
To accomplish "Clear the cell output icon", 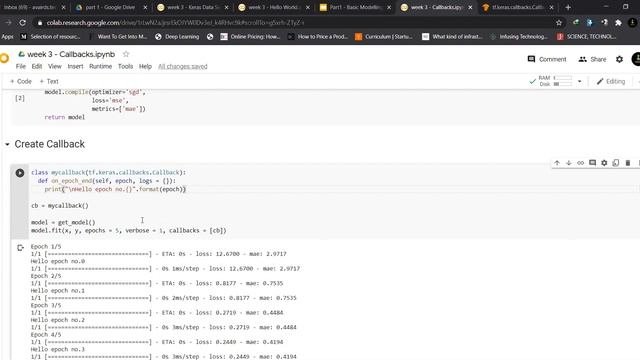I will click(x=20, y=247).
